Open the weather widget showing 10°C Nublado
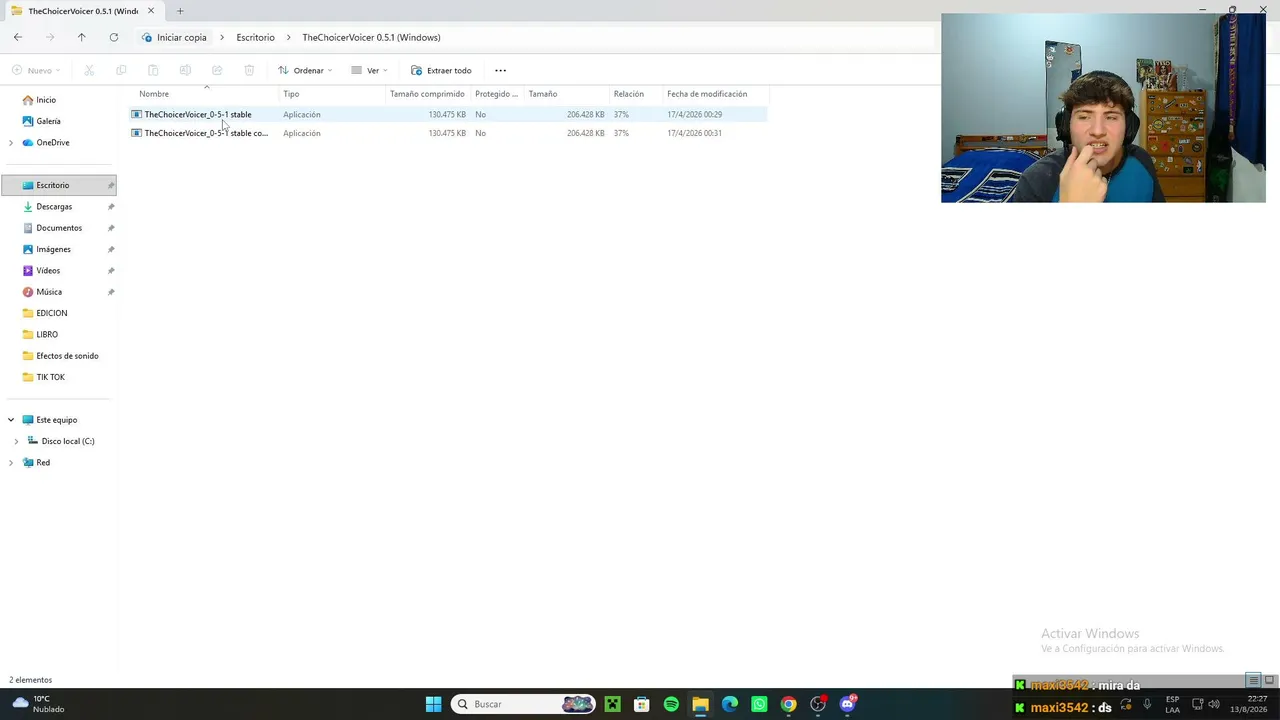Viewport: 1280px width, 720px height. click(38, 704)
